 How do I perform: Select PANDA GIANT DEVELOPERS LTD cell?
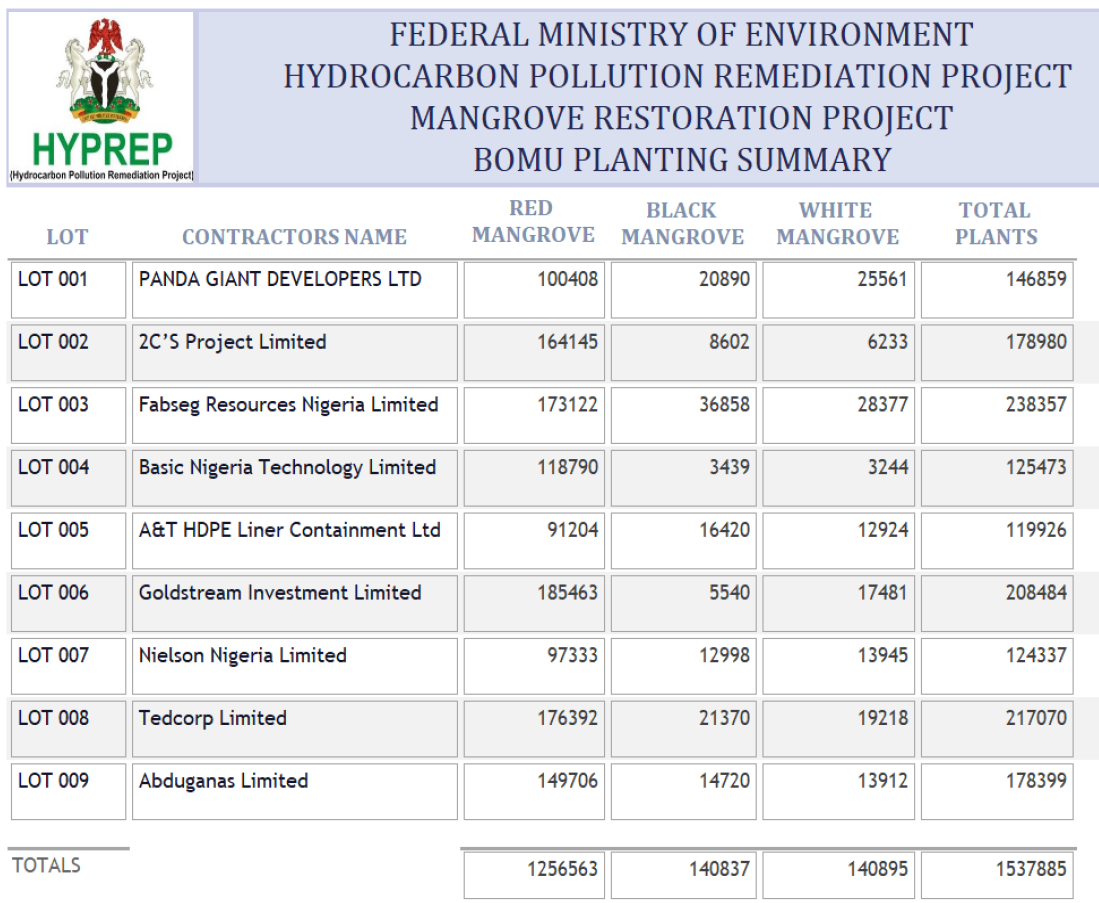coord(294,289)
